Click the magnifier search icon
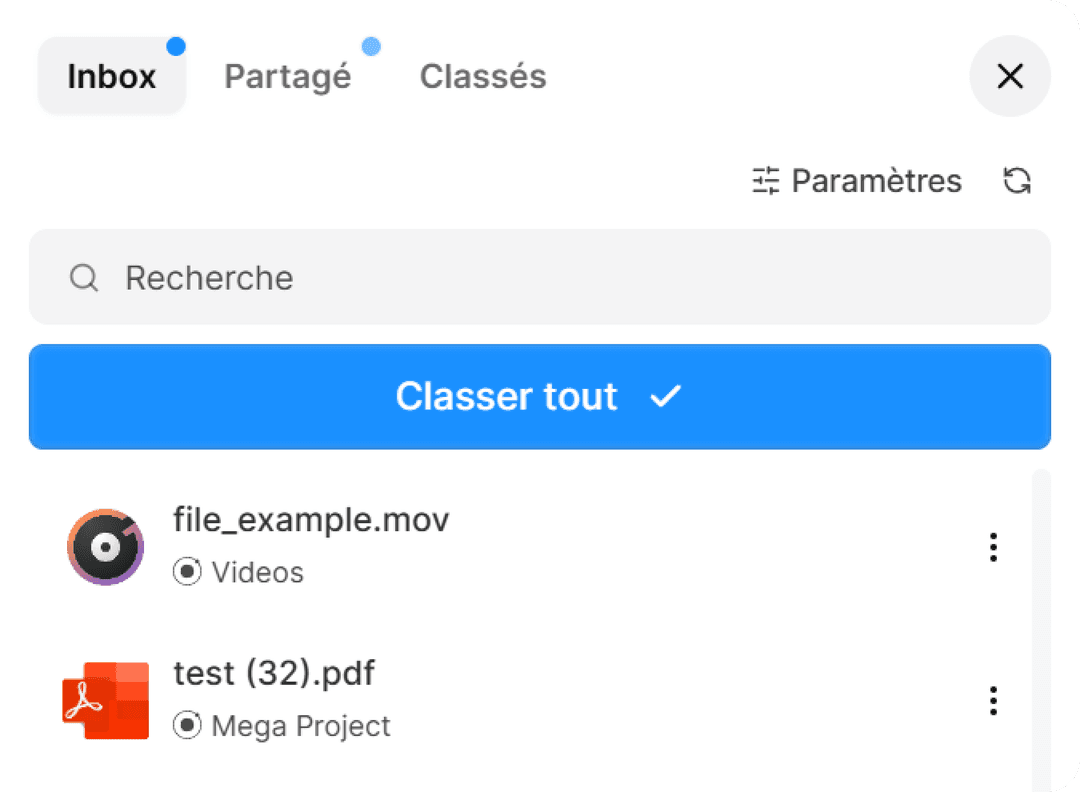This screenshot has width=1080, height=792. (x=84, y=278)
